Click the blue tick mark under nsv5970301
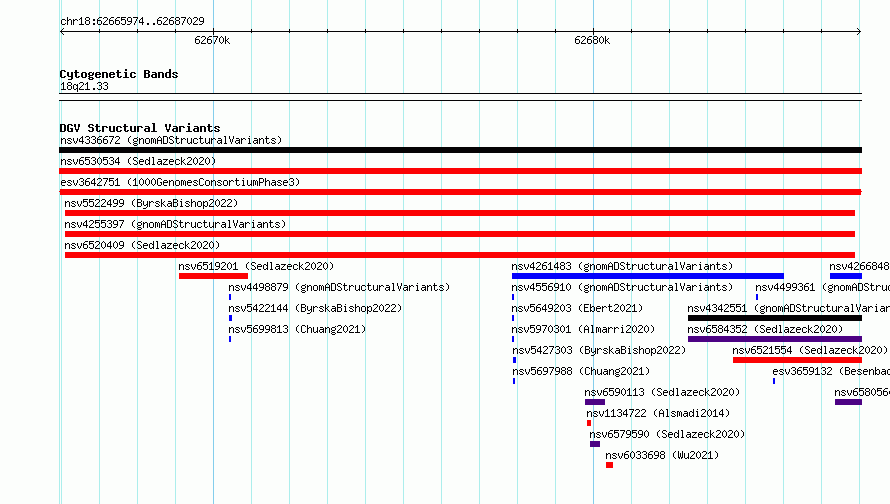Screen dimensions: 890x504 pos(513,339)
